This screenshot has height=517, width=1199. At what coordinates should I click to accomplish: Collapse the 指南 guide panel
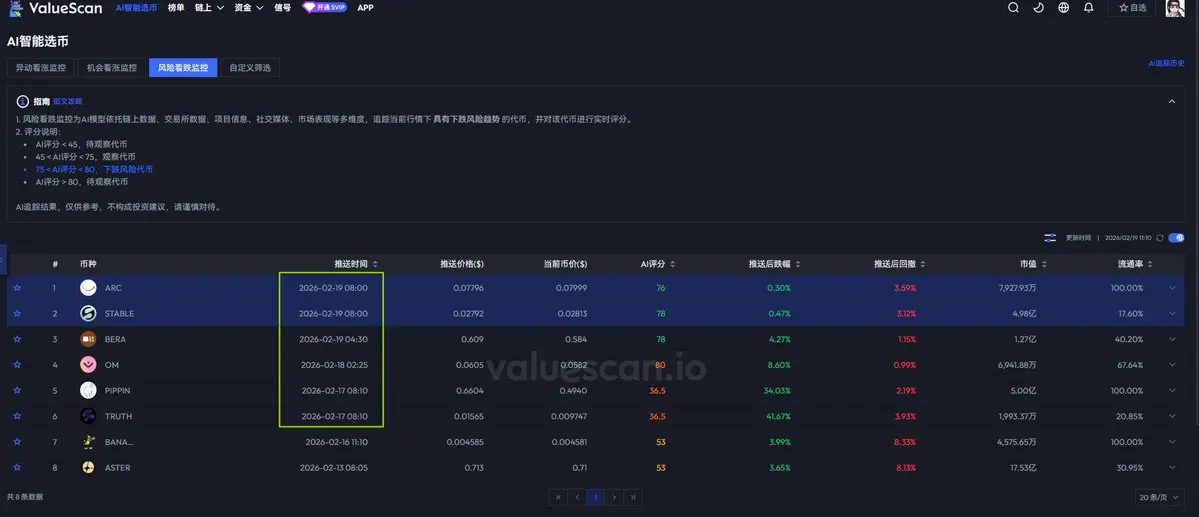click(1171, 101)
